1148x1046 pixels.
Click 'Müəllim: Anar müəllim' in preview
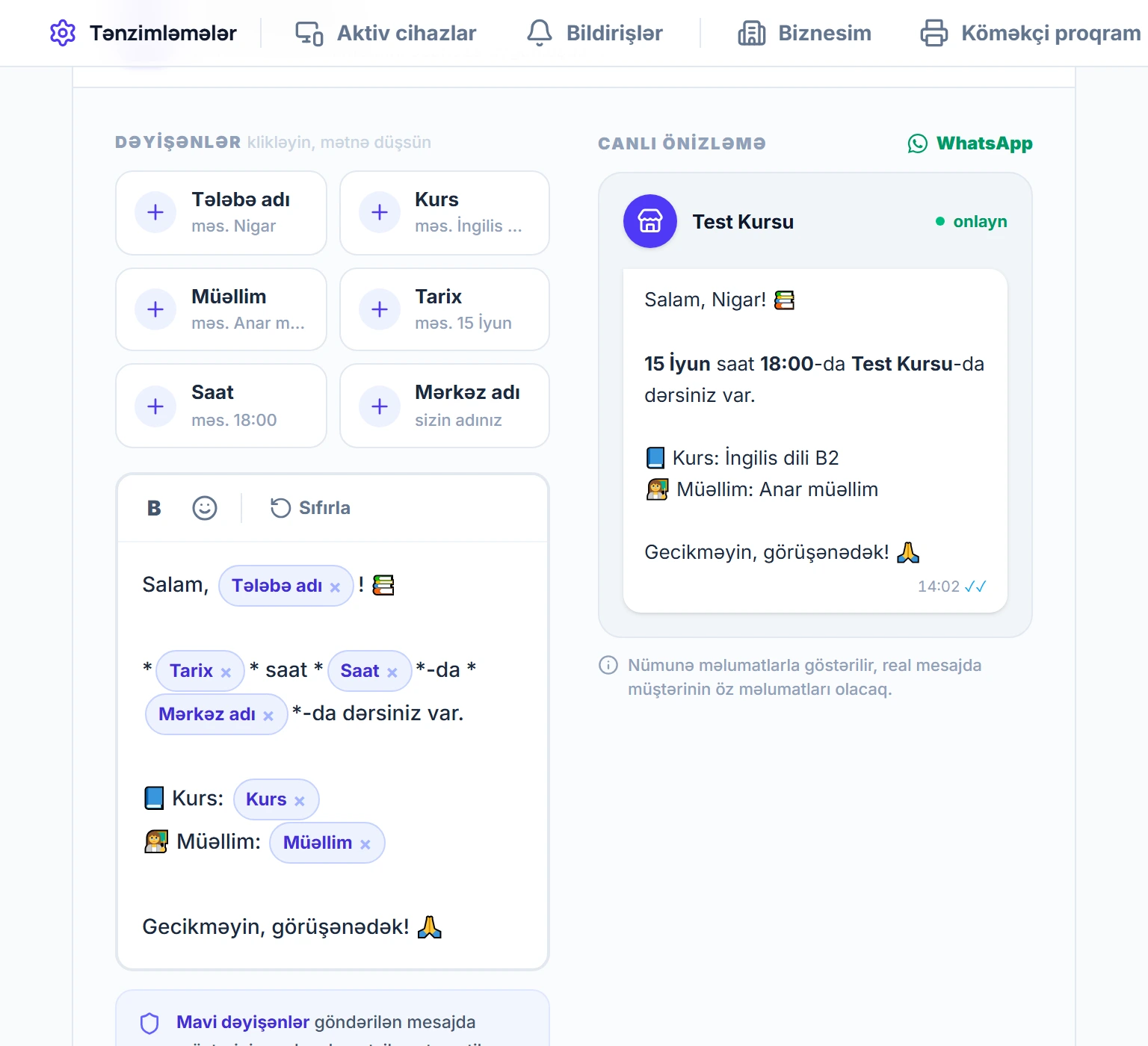coord(762,489)
